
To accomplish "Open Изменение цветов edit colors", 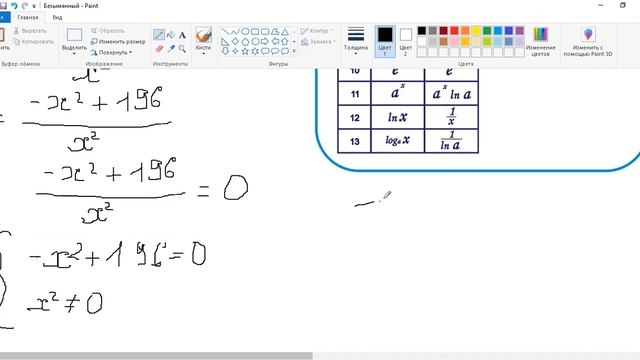I will click(x=540, y=41).
